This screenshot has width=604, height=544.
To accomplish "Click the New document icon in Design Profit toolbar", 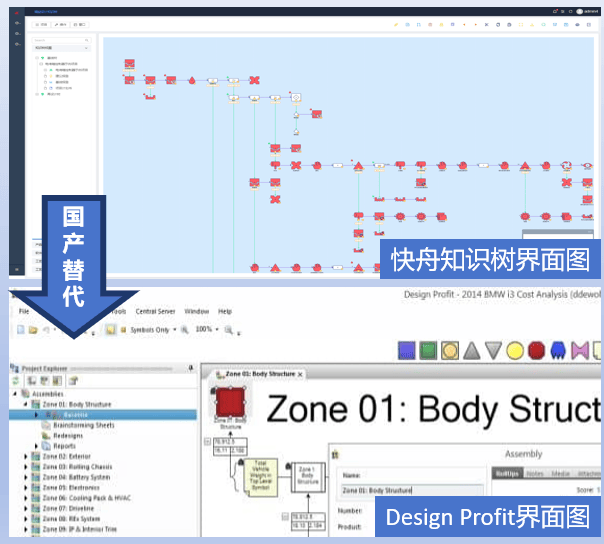I will click(21, 329).
